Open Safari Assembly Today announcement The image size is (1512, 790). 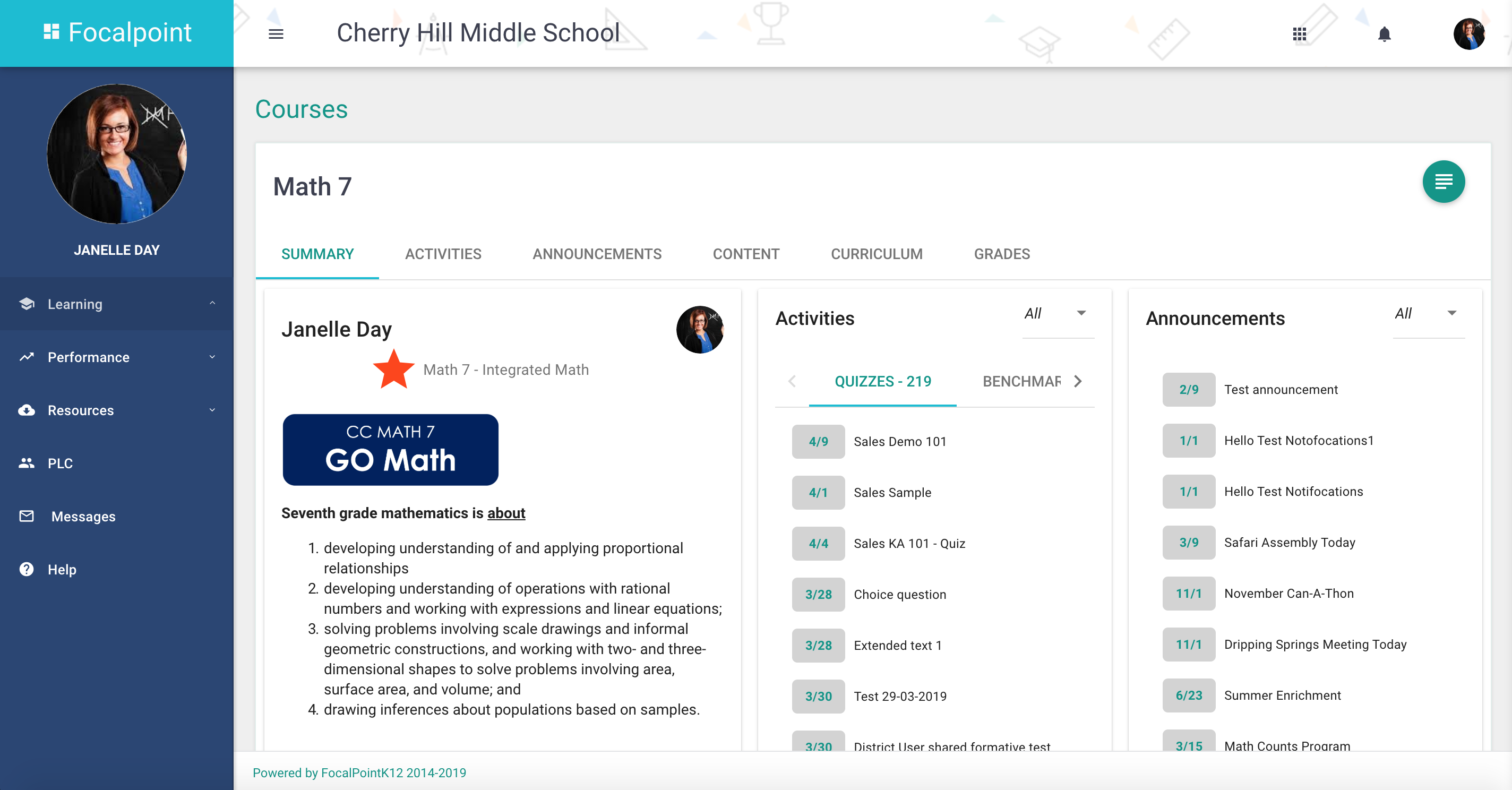click(x=1290, y=542)
